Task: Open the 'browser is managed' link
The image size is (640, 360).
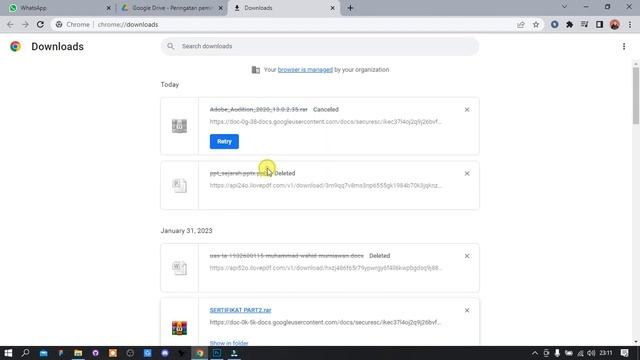Action: coord(305,70)
